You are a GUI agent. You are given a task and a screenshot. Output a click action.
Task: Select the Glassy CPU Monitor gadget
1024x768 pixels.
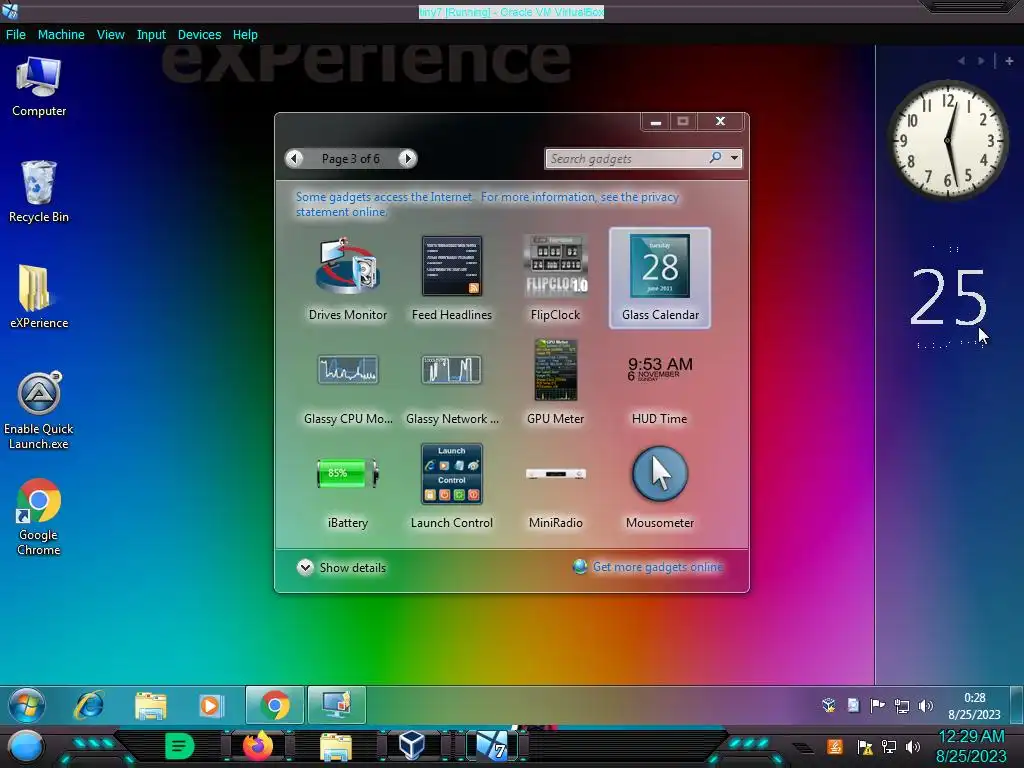(x=347, y=383)
